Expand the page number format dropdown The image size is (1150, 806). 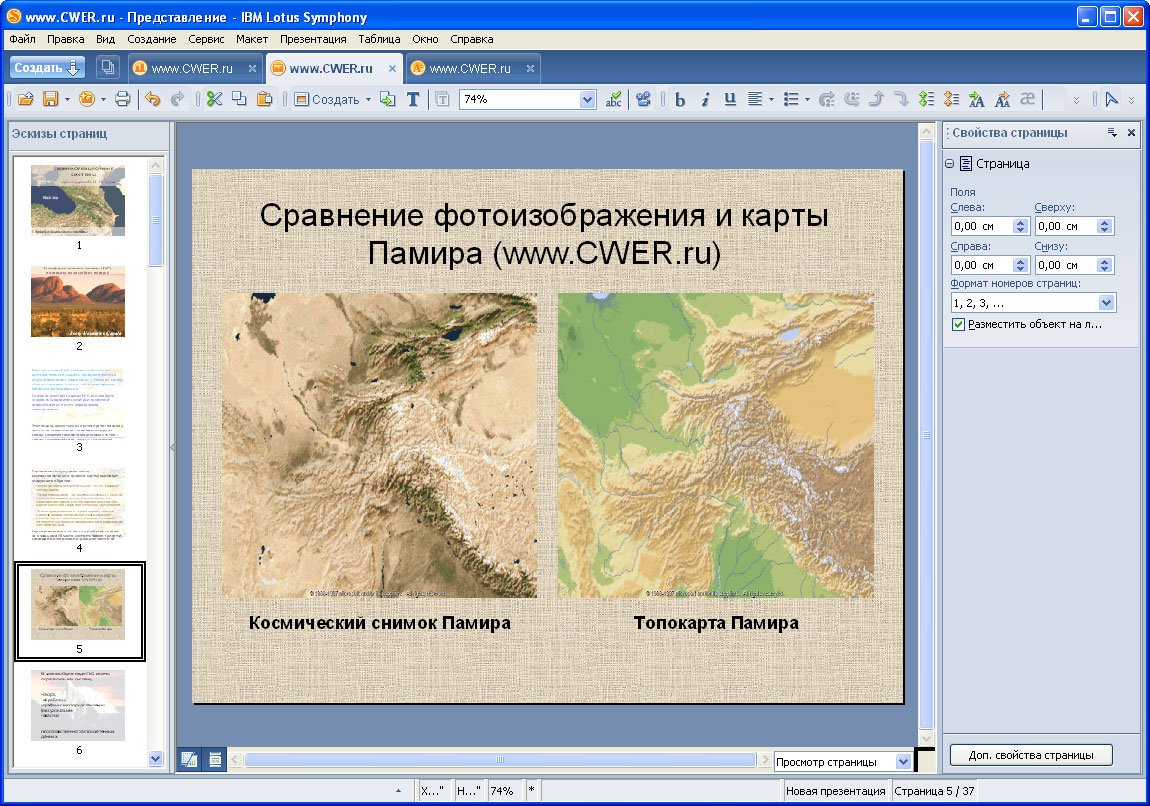pyautogui.click(x=1106, y=303)
